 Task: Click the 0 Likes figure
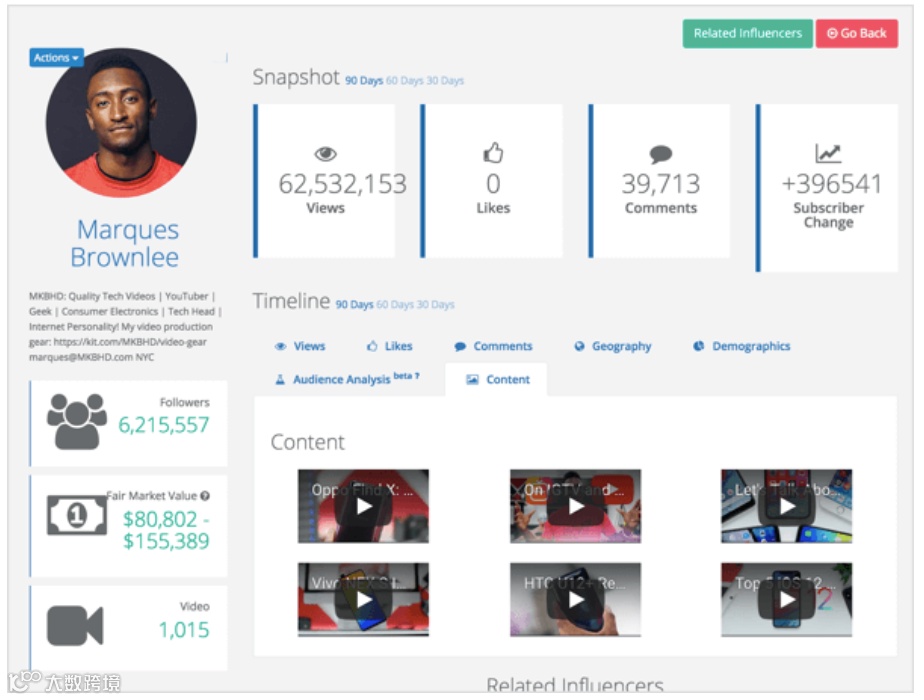point(493,184)
